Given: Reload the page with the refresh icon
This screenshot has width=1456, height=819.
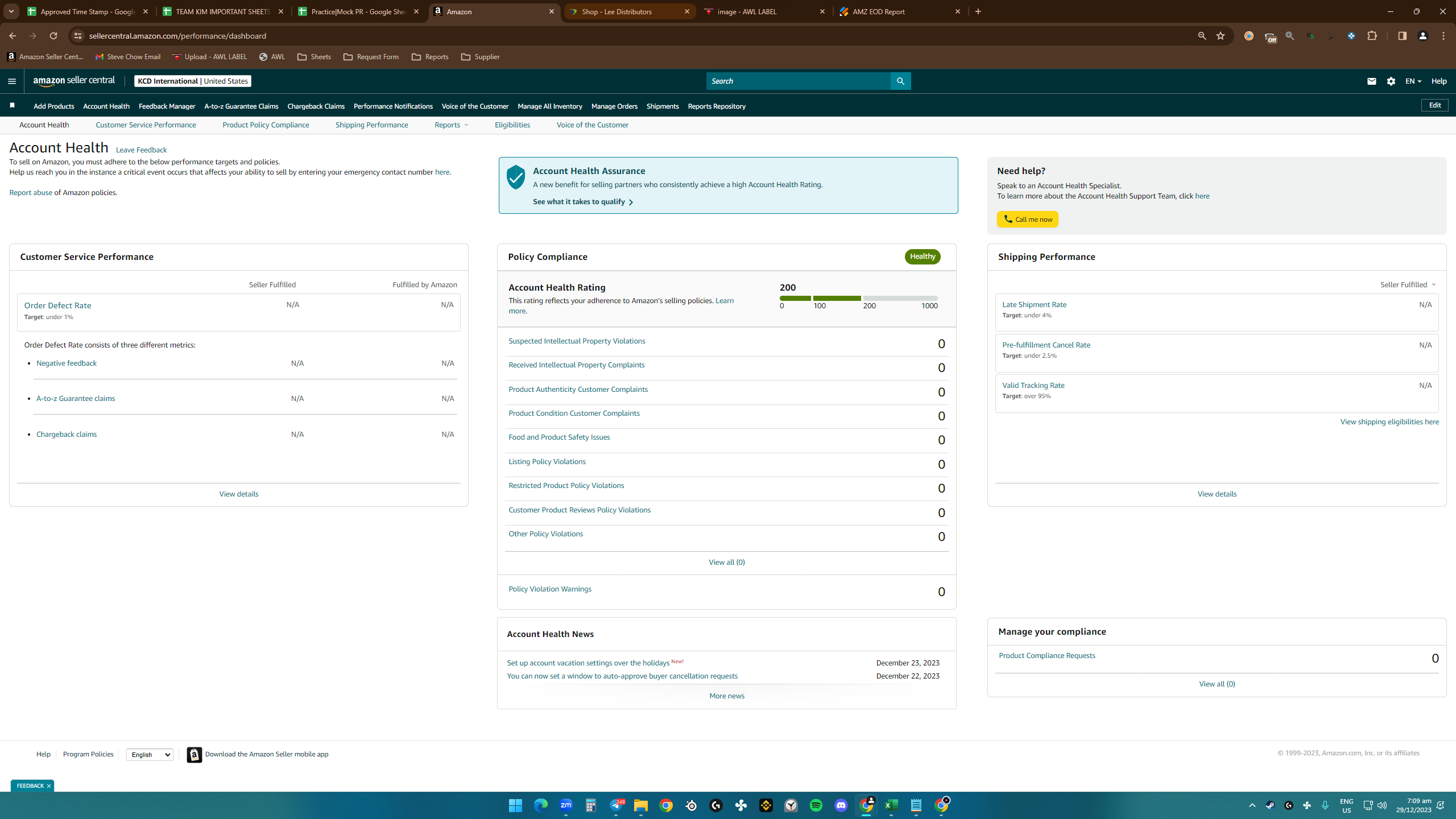Looking at the screenshot, I should click(53, 36).
